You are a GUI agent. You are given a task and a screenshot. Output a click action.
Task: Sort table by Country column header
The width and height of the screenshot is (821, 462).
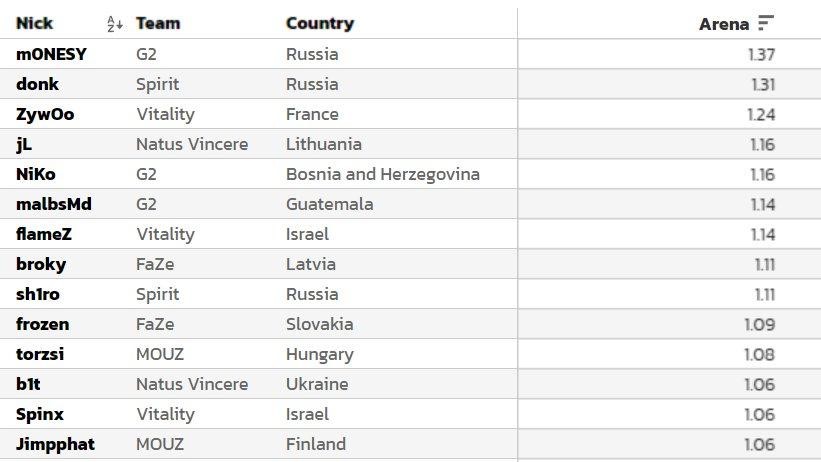pyautogui.click(x=319, y=23)
